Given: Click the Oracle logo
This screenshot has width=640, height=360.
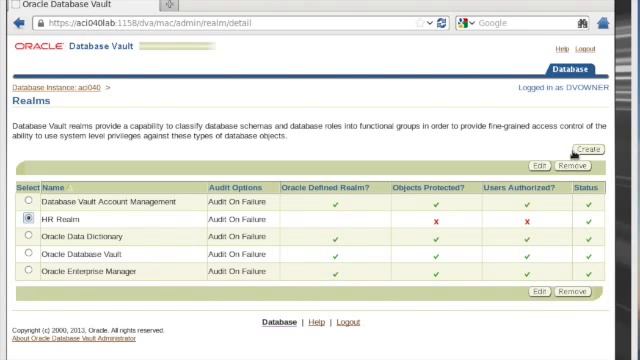Looking at the screenshot, I should [x=39, y=46].
